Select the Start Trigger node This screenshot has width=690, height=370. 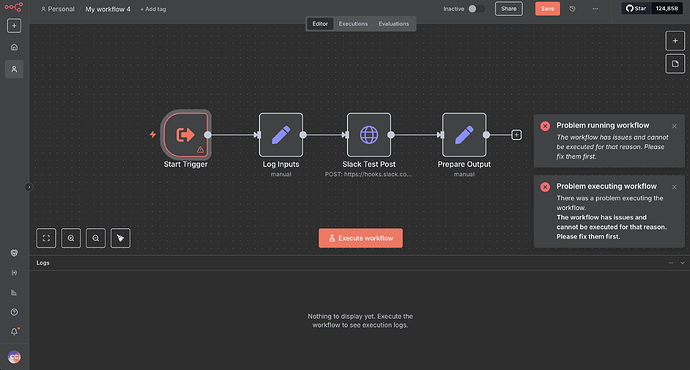[x=185, y=135]
